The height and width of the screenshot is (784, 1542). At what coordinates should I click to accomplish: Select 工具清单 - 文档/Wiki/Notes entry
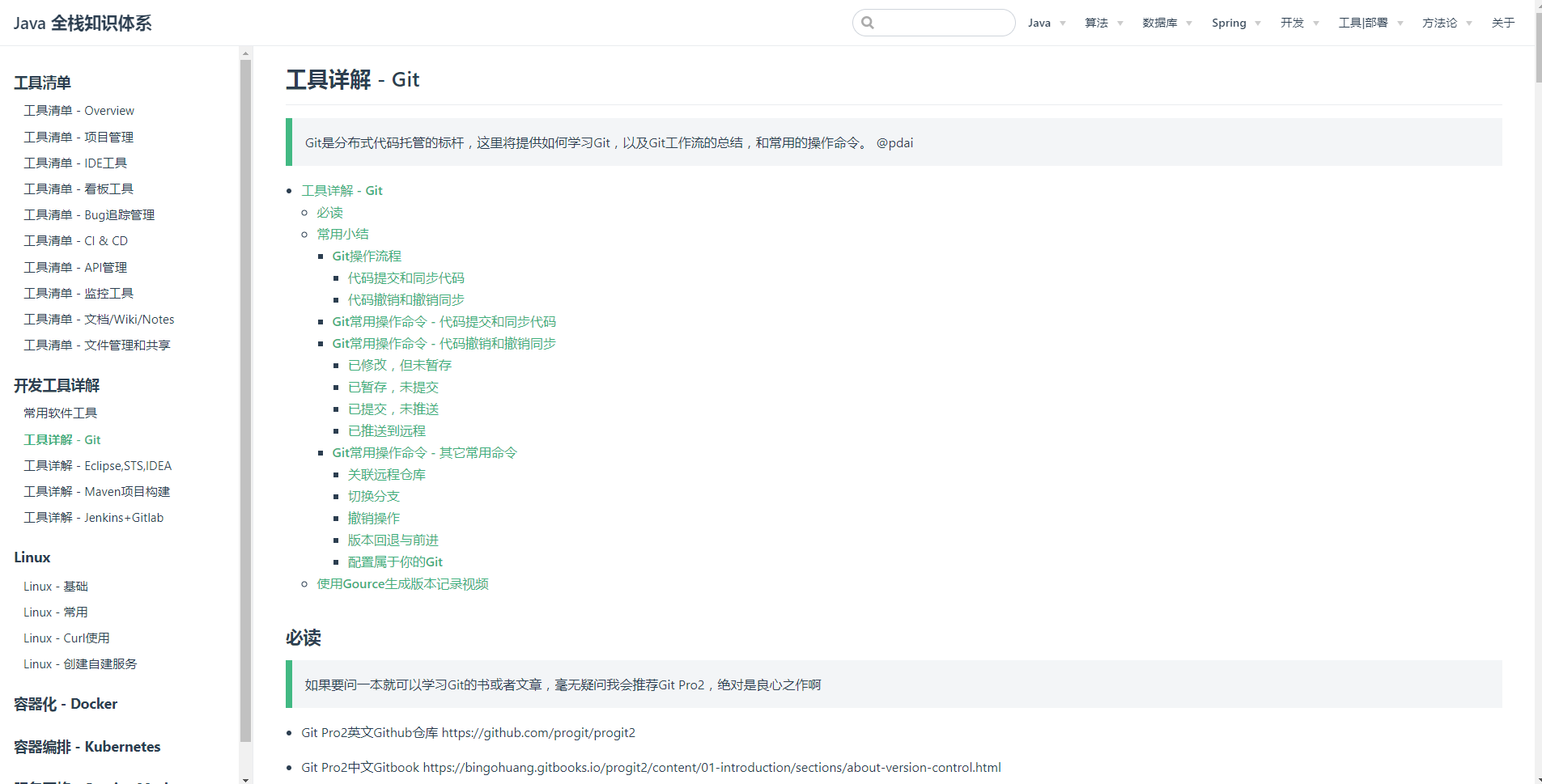pos(99,319)
